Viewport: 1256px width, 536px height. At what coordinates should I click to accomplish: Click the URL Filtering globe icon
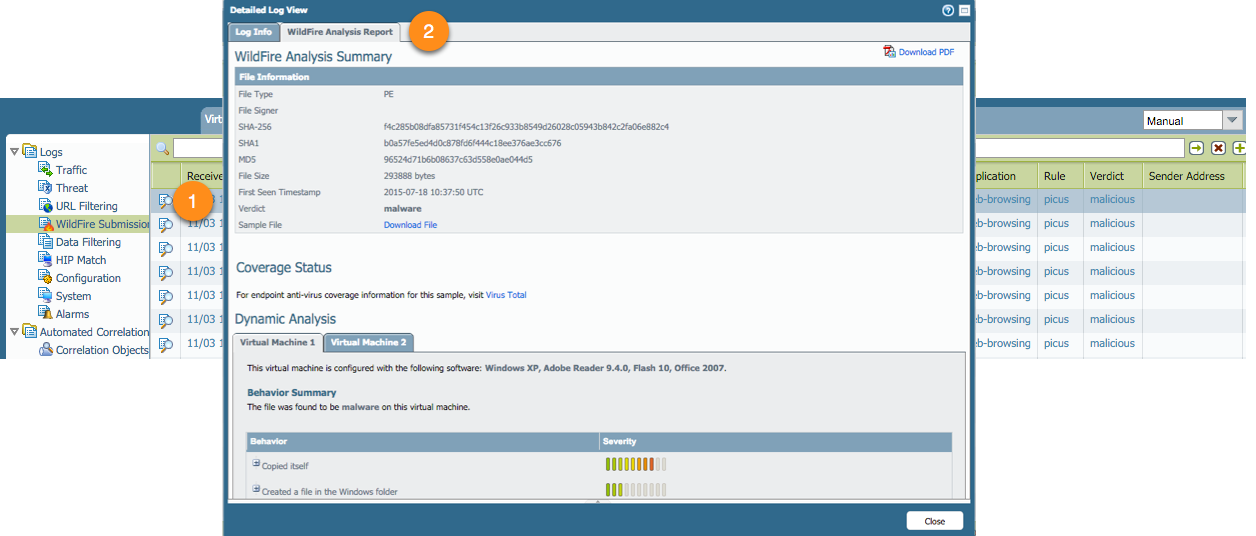[x=45, y=206]
